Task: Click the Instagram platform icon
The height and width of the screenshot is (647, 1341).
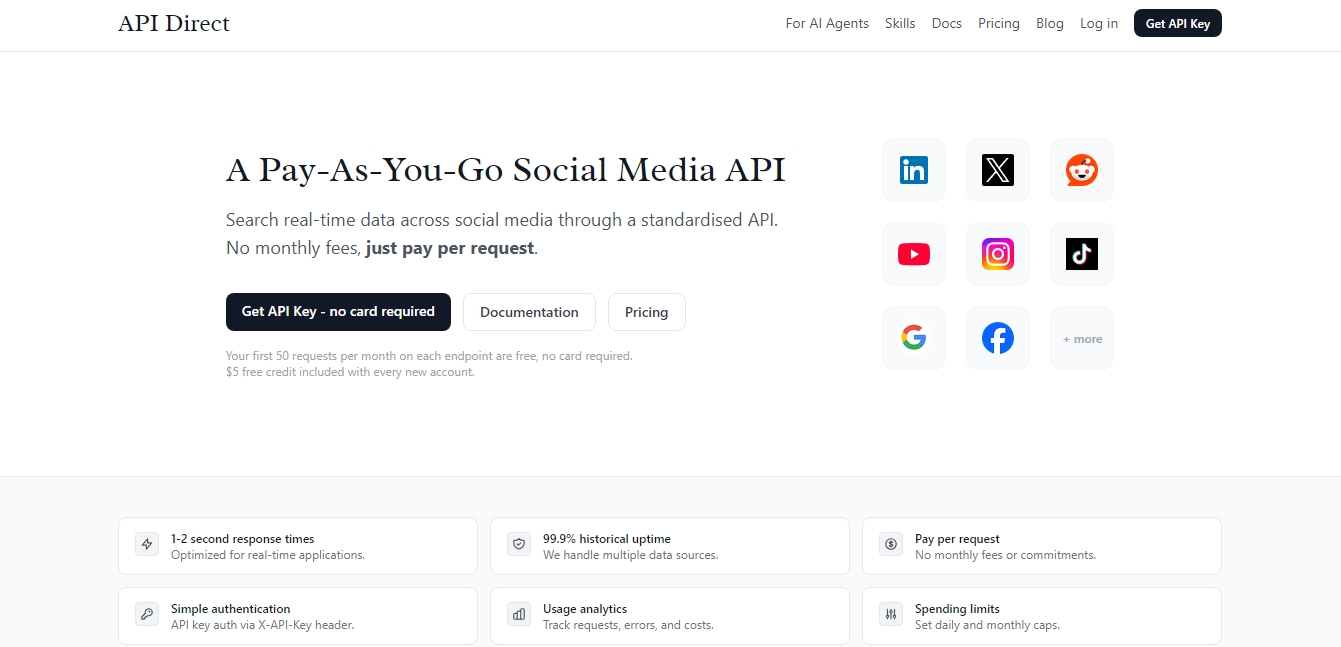Action: [x=998, y=254]
